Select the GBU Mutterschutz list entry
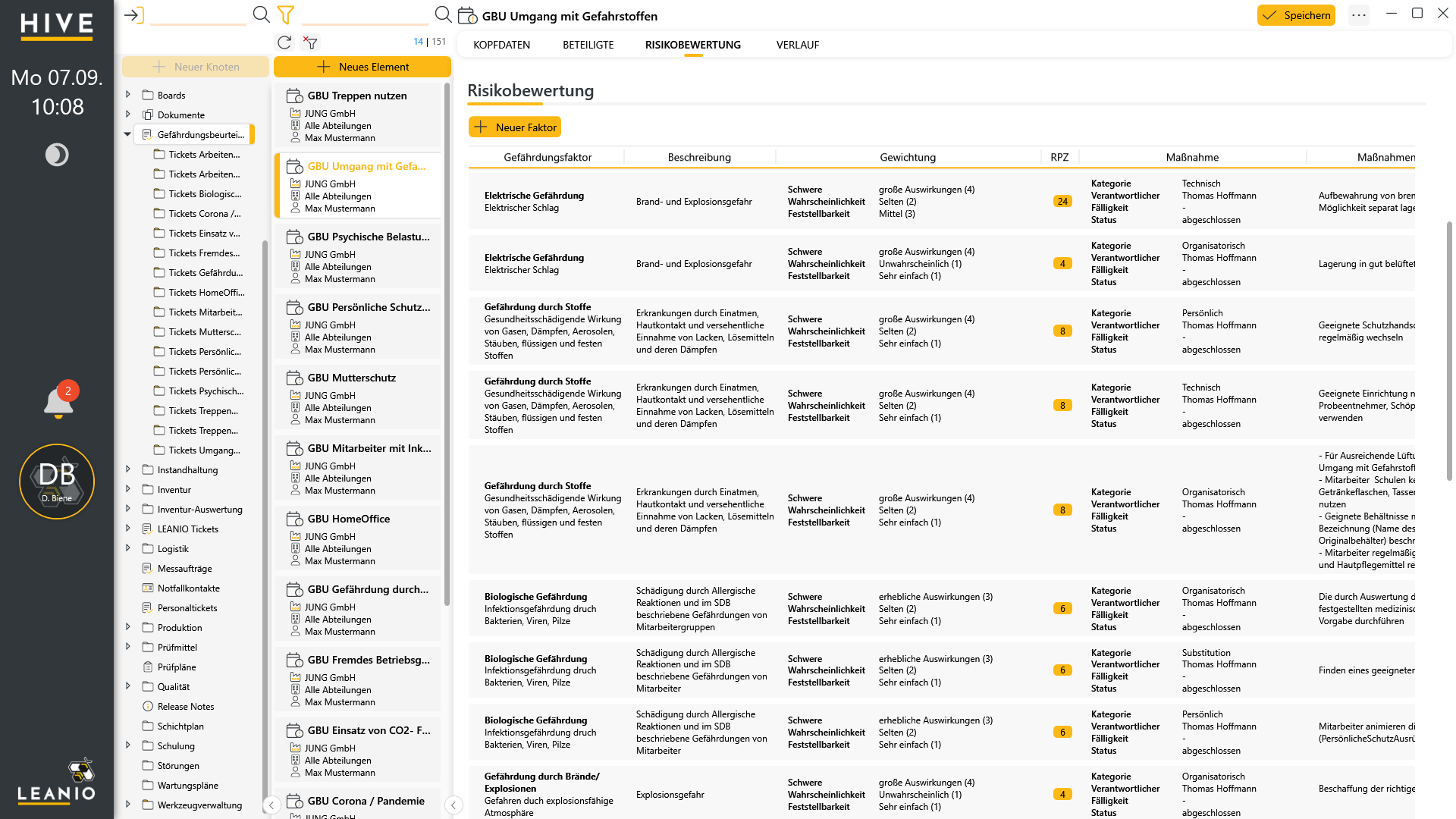 point(358,399)
